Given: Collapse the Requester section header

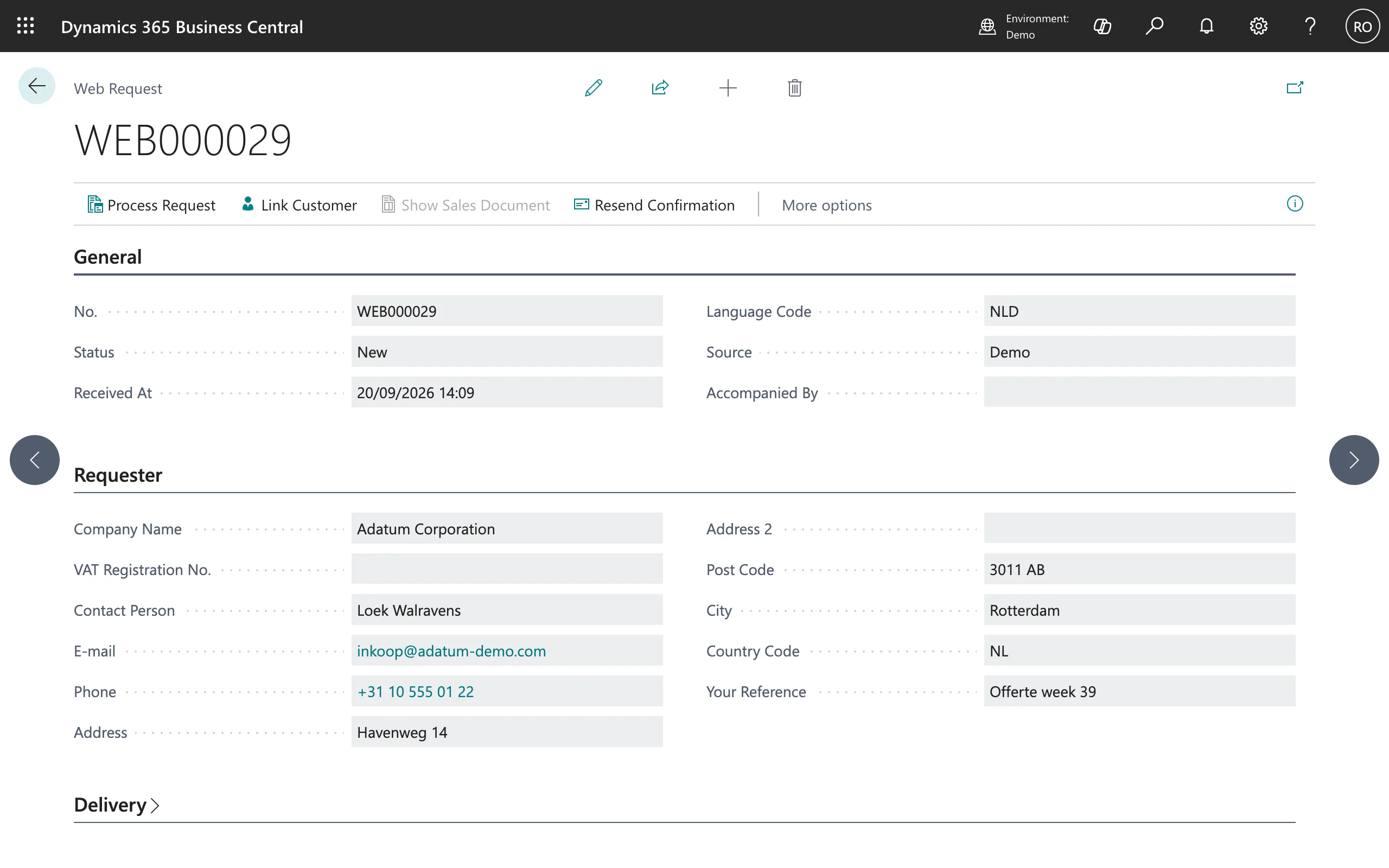Looking at the screenshot, I should pyautogui.click(x=118, y=475).
